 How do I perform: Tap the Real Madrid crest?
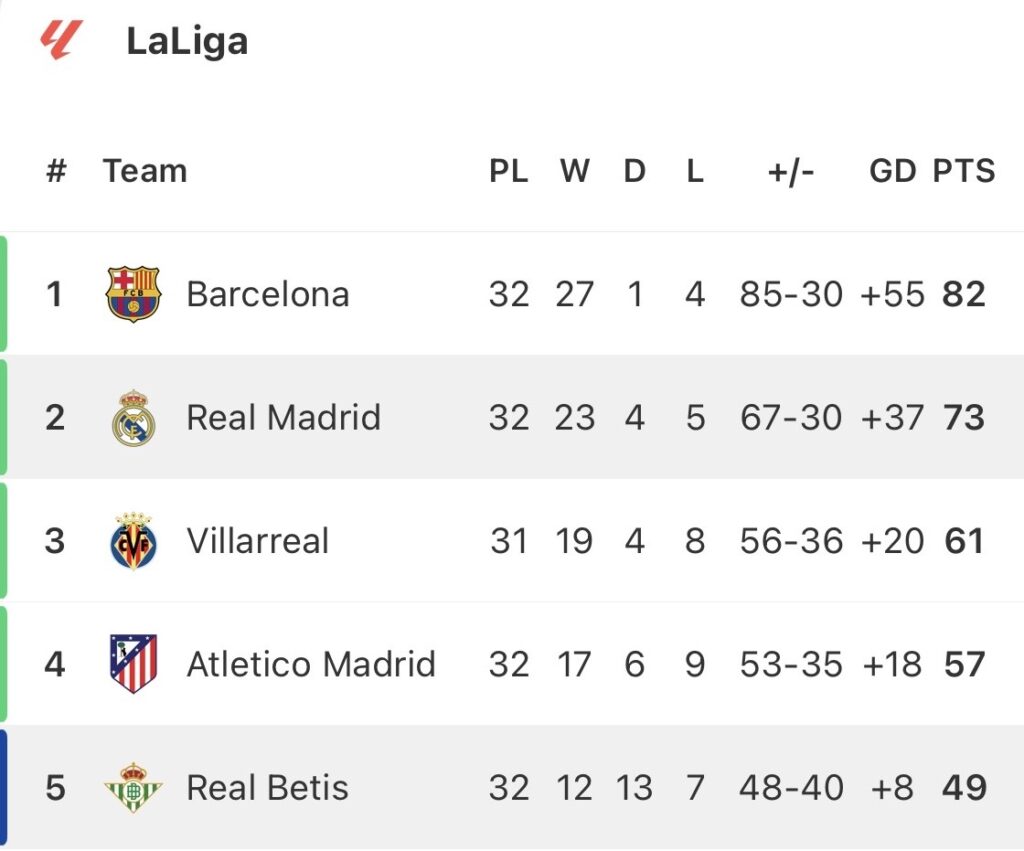[x=133, y=417]
